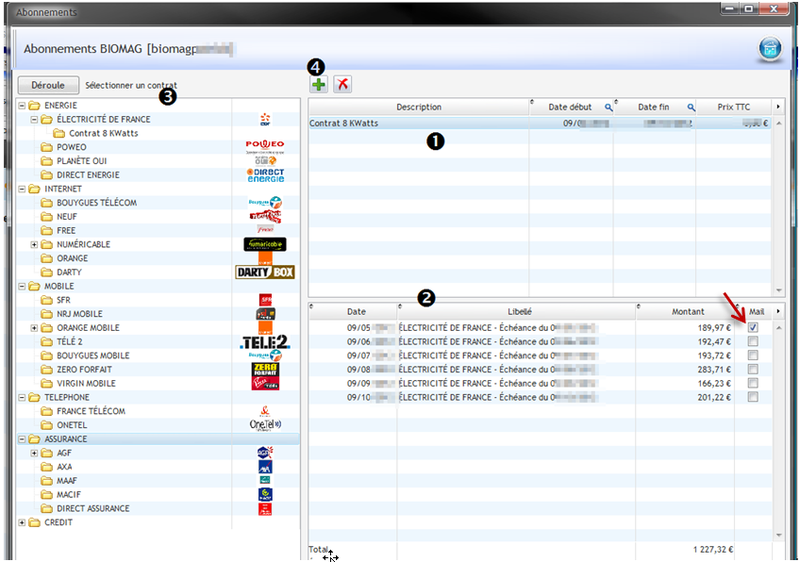Add a contract with the green plus icon

[x=319, y=84]
